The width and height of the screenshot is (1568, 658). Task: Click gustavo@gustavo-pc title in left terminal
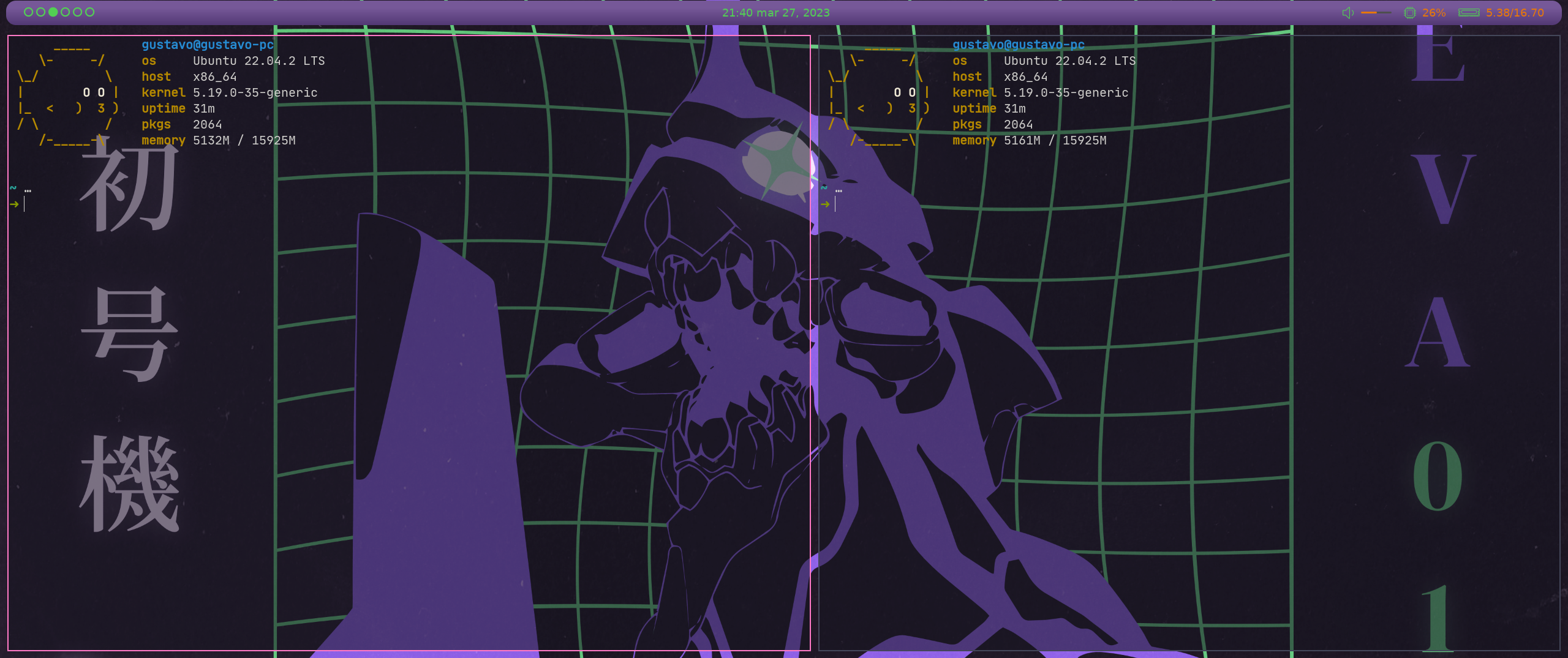(x=208, y=45)
